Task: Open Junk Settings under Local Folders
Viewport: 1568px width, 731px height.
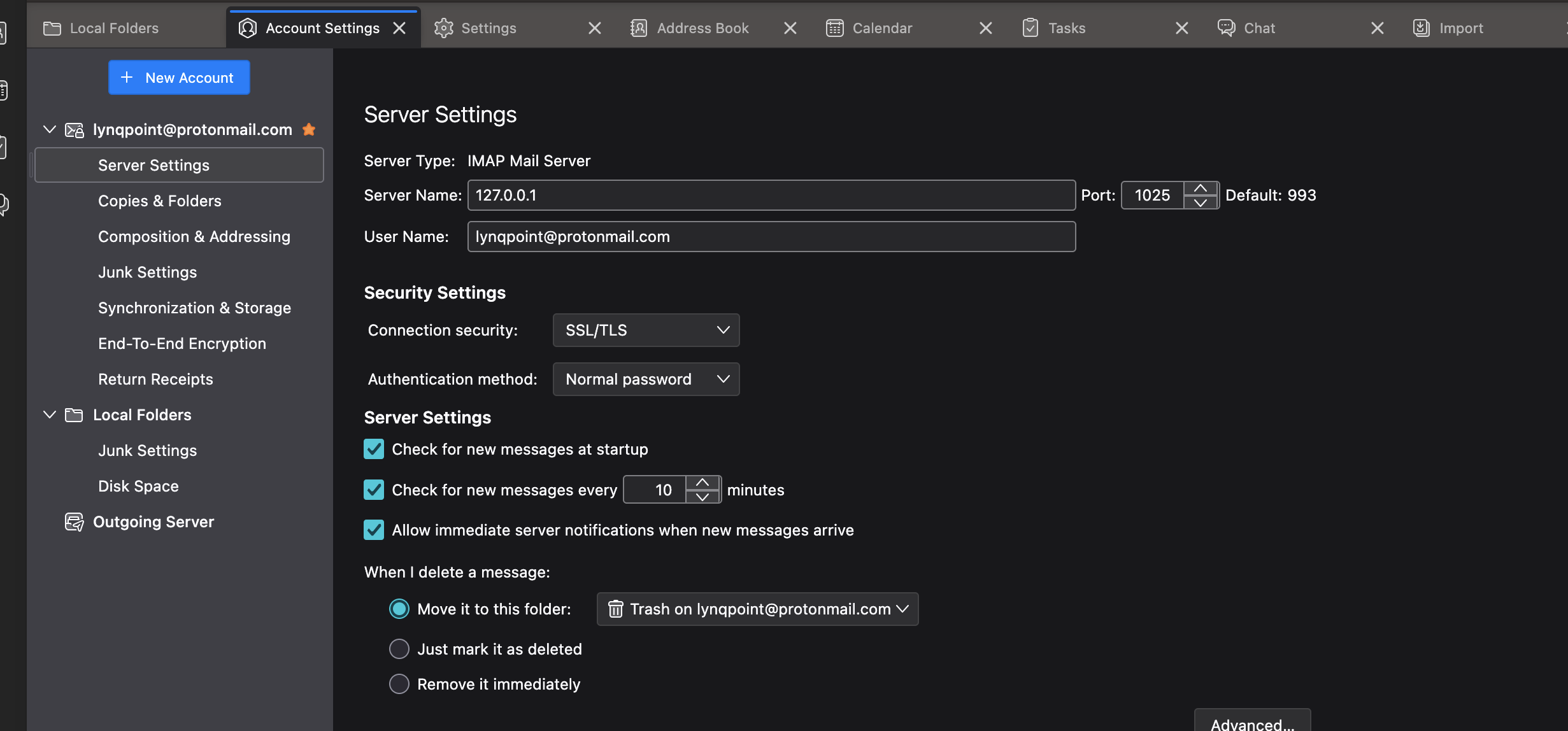Action: pyautogui.click(x=178, y=450)
